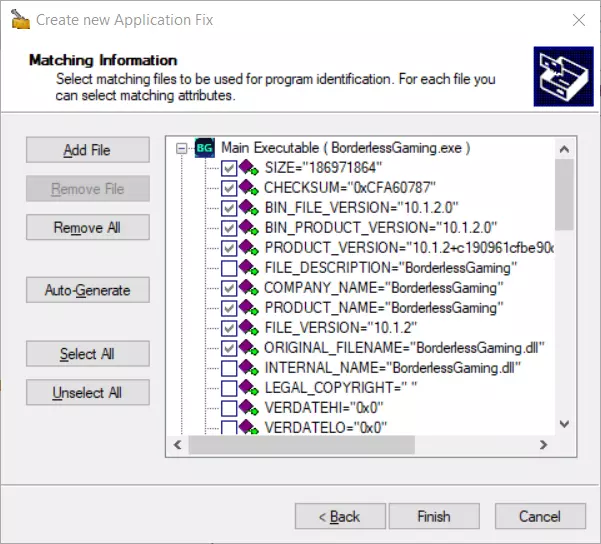Click the Auto-Generate button

coord(88,290)
